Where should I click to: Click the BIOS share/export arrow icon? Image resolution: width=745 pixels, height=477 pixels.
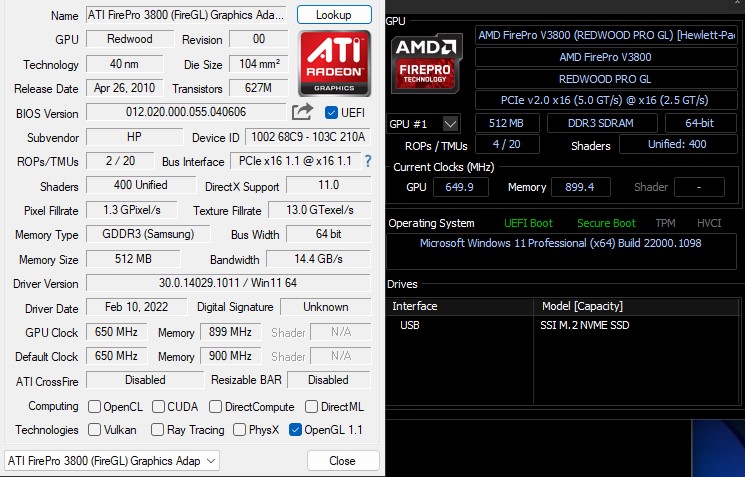click(302, 112)
